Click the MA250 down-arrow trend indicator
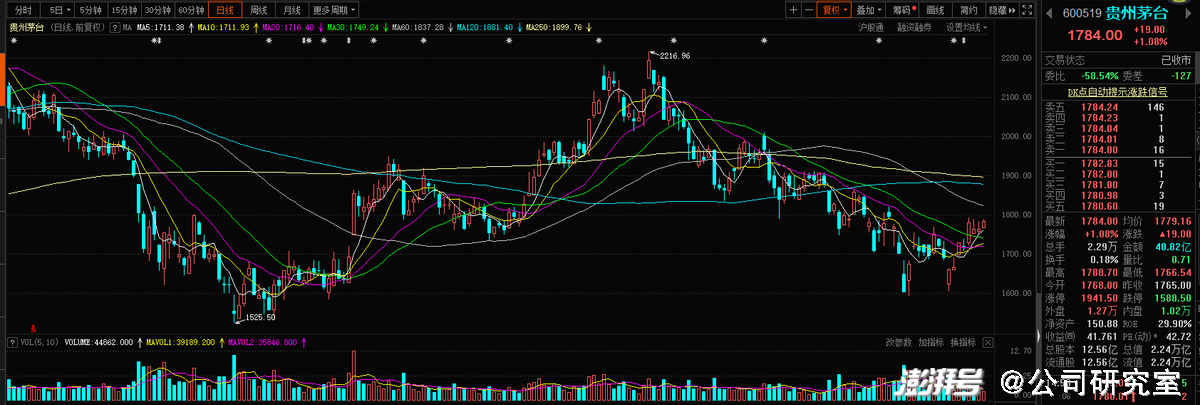 pyautogui.click(x=589, y=27)
